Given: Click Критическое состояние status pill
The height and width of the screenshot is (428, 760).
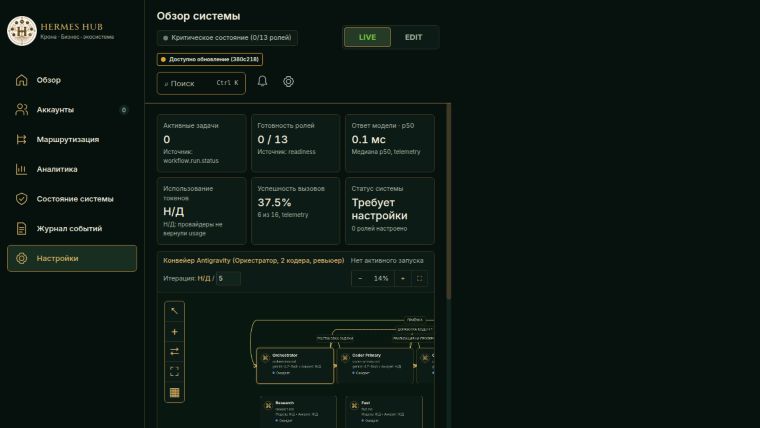Looking at the screenshot, I should pyautogui.click(x=227, y=38).
